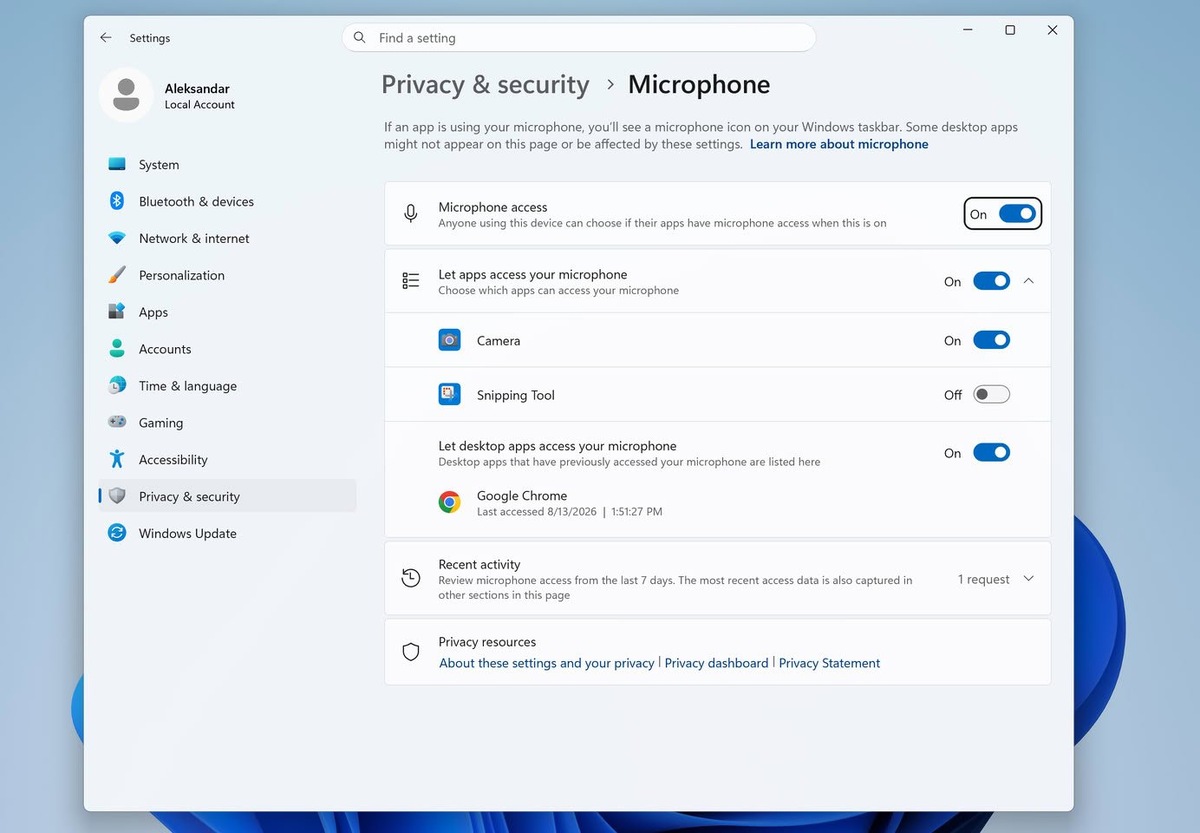
Task: Click the Privacy resources shield icon
Action: (410, 652)
